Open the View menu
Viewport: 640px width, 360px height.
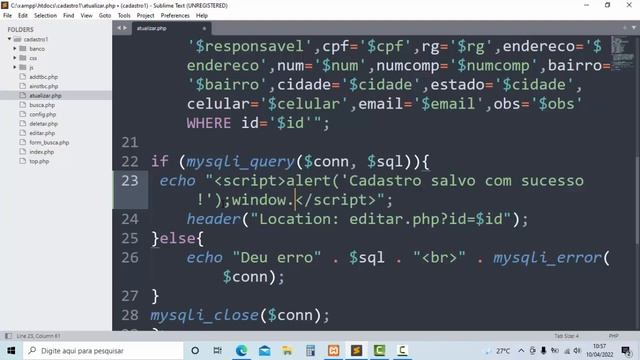coord(87,16)
